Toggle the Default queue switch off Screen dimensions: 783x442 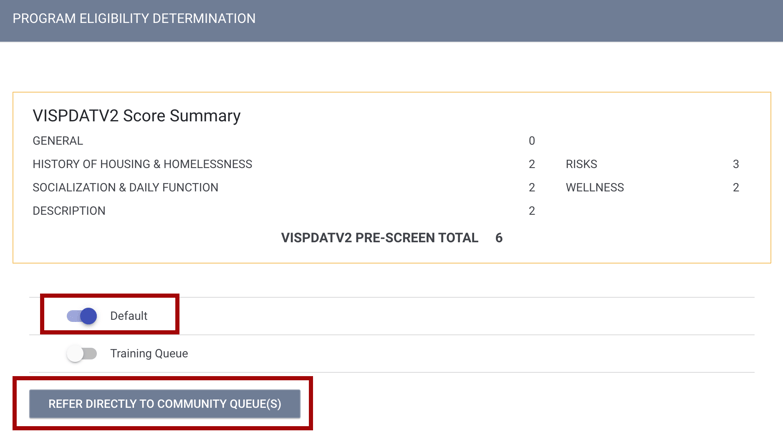pos(82,316)
